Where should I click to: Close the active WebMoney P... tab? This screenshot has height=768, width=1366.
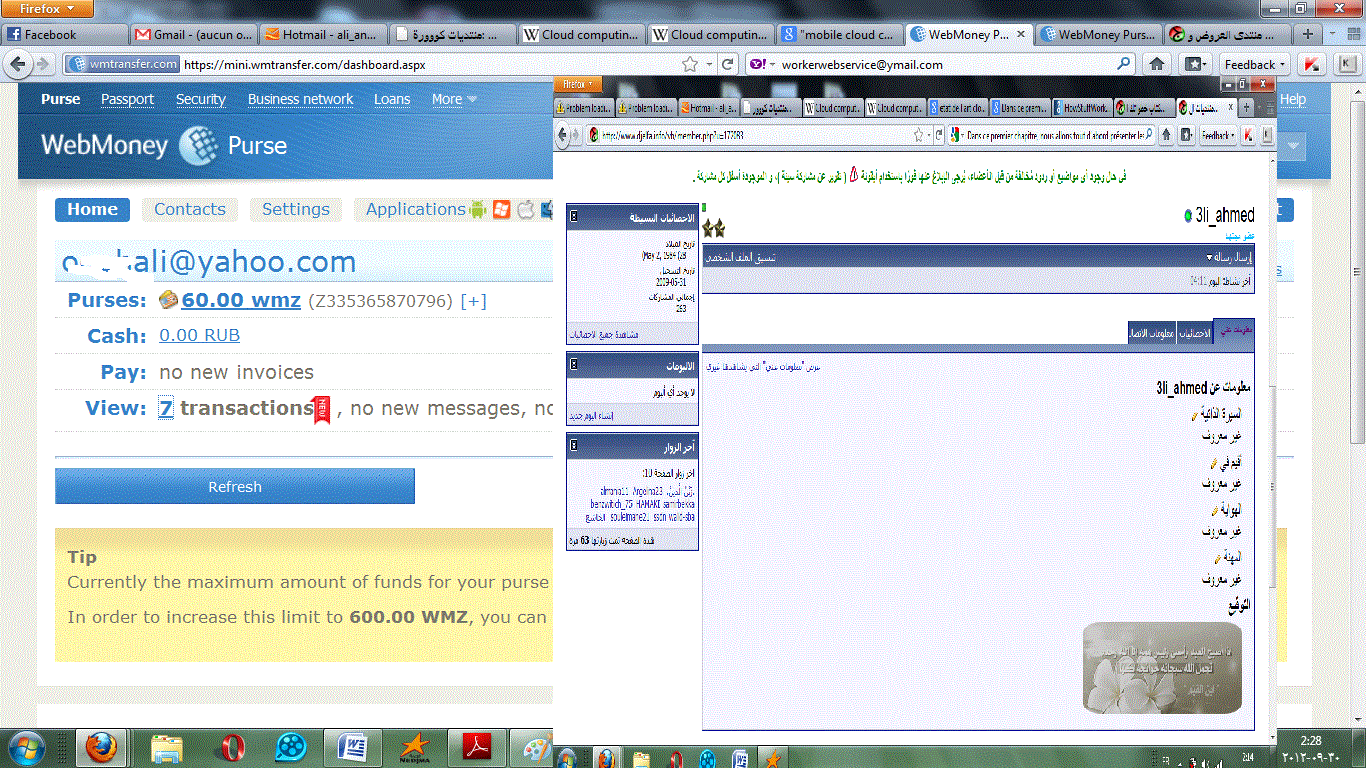pos(1021,34)
